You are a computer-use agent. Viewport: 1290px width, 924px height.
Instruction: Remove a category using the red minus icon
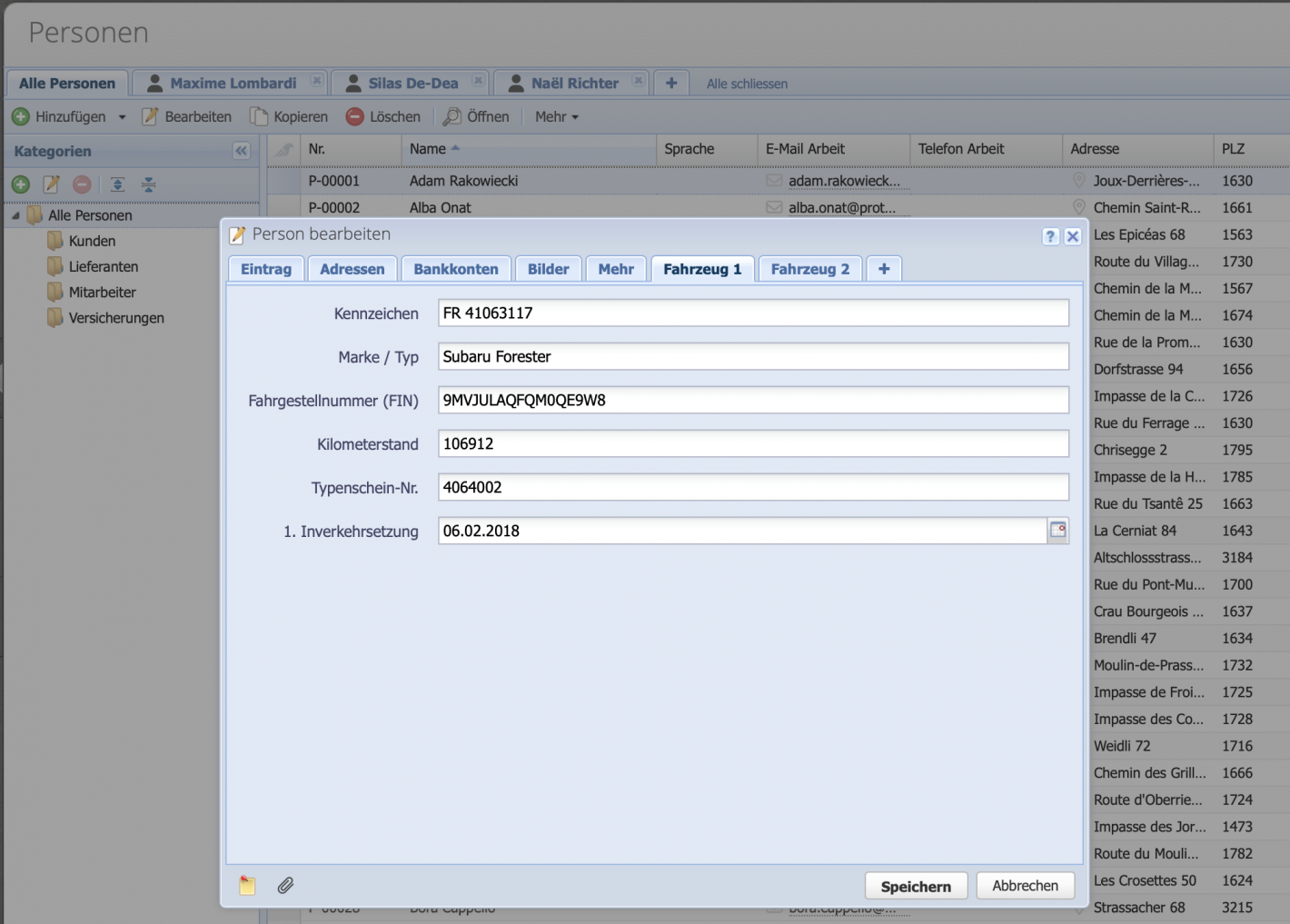tap(82, 184)
